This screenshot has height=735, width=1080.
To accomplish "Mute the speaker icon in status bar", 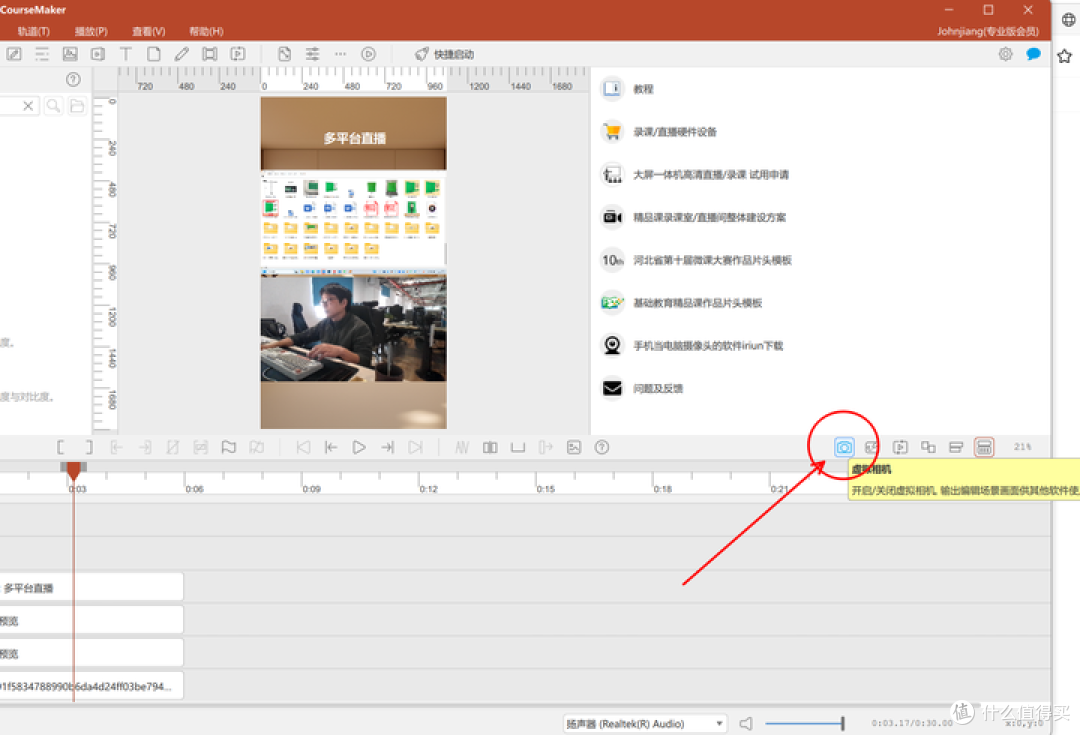I will click(x=746, y=723).
